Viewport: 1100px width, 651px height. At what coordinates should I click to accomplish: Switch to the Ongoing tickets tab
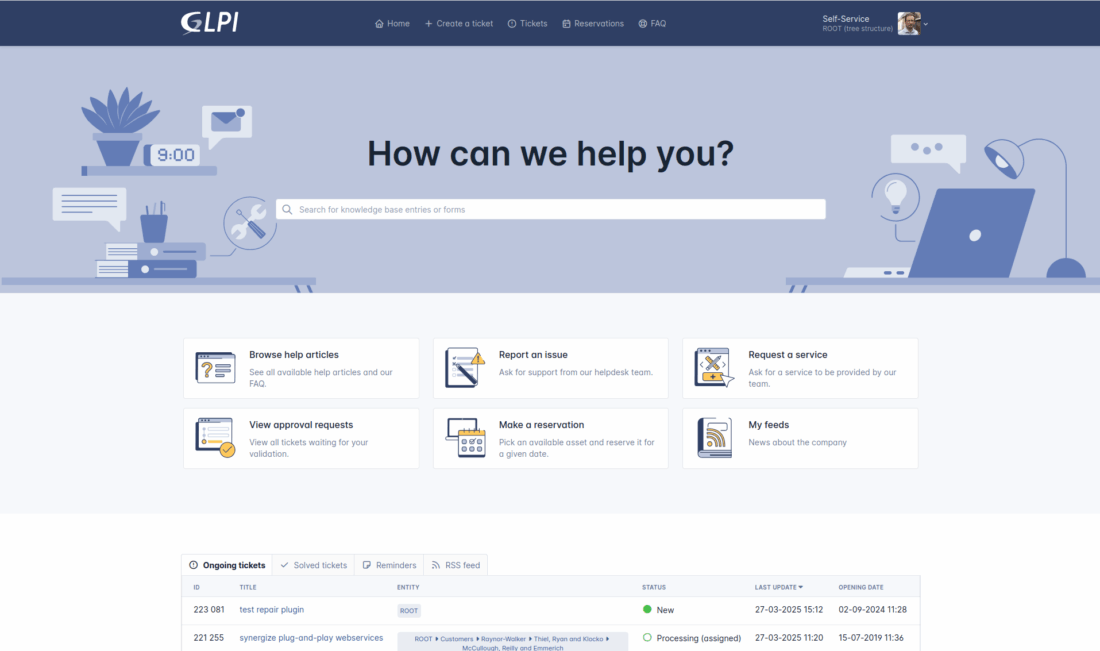227,565
